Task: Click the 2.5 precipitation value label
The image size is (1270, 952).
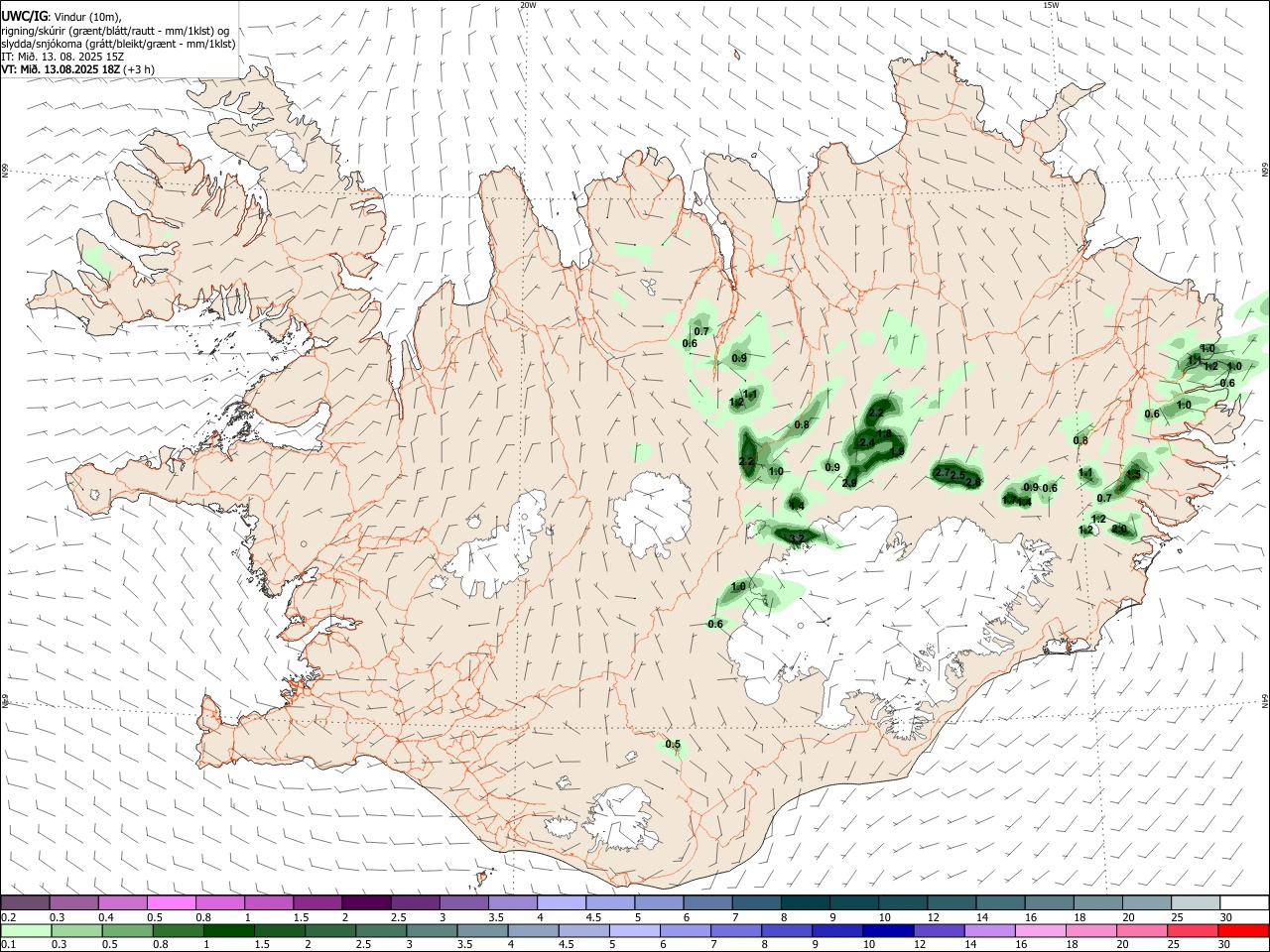Action: click(x=958, y=475)
